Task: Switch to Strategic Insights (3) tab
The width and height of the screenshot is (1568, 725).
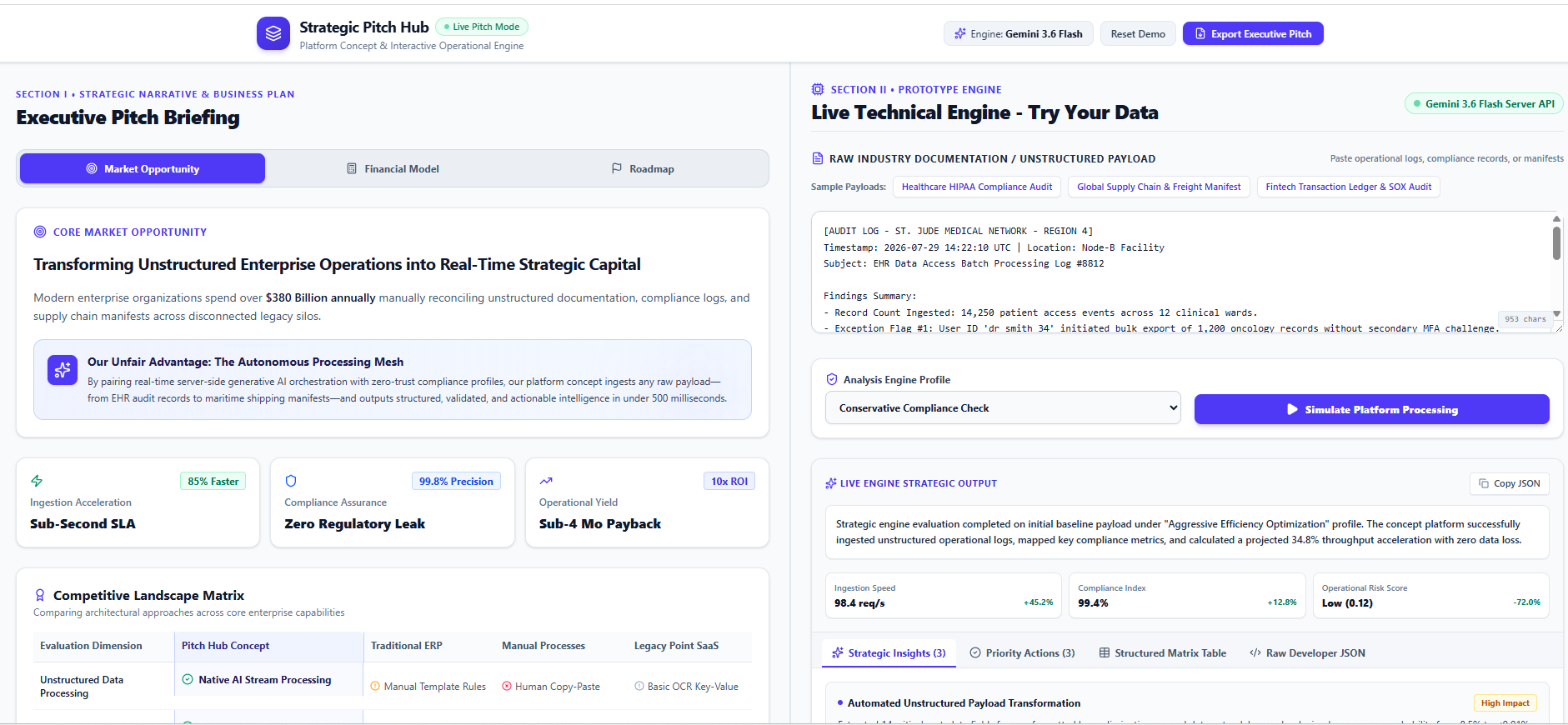Action: coord(889,652)
